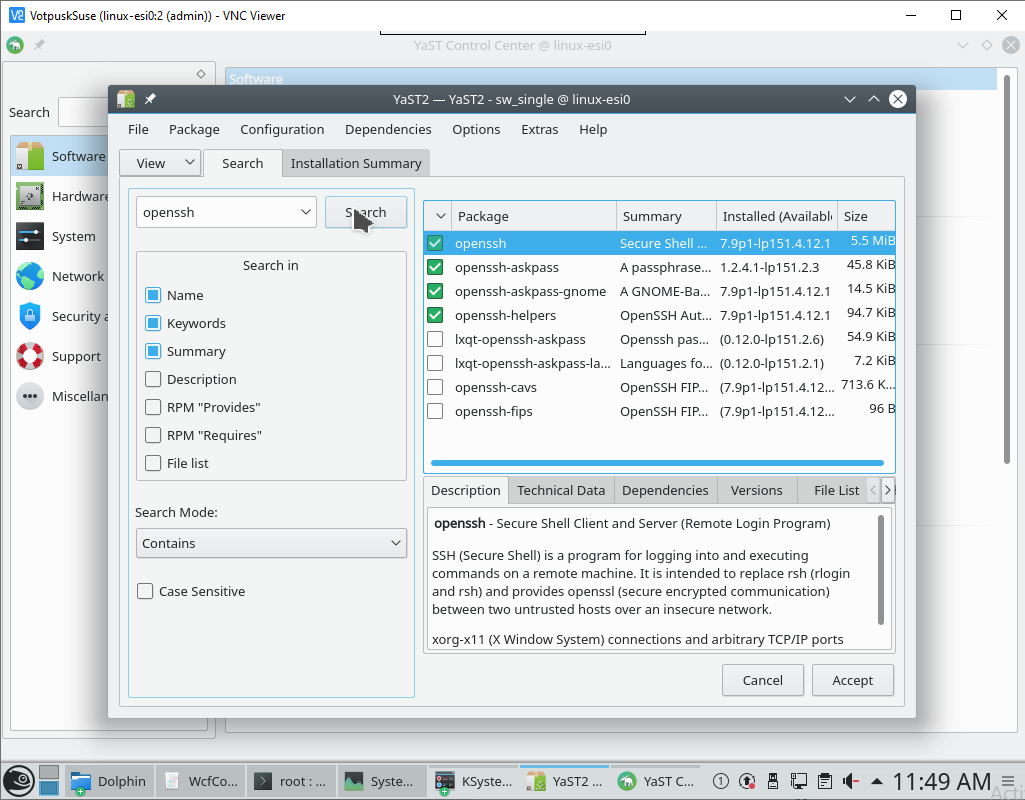Enable the RPM "Requires" checkbox
Viewport: 1025px width, 800px height.
153,435
